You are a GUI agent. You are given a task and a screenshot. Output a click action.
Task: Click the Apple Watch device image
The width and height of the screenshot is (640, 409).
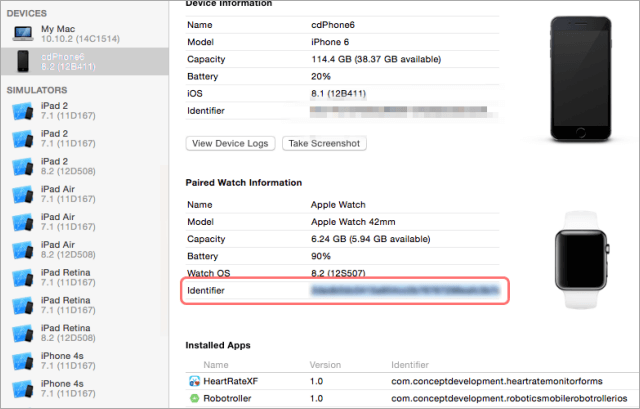[x=581, y=260]
